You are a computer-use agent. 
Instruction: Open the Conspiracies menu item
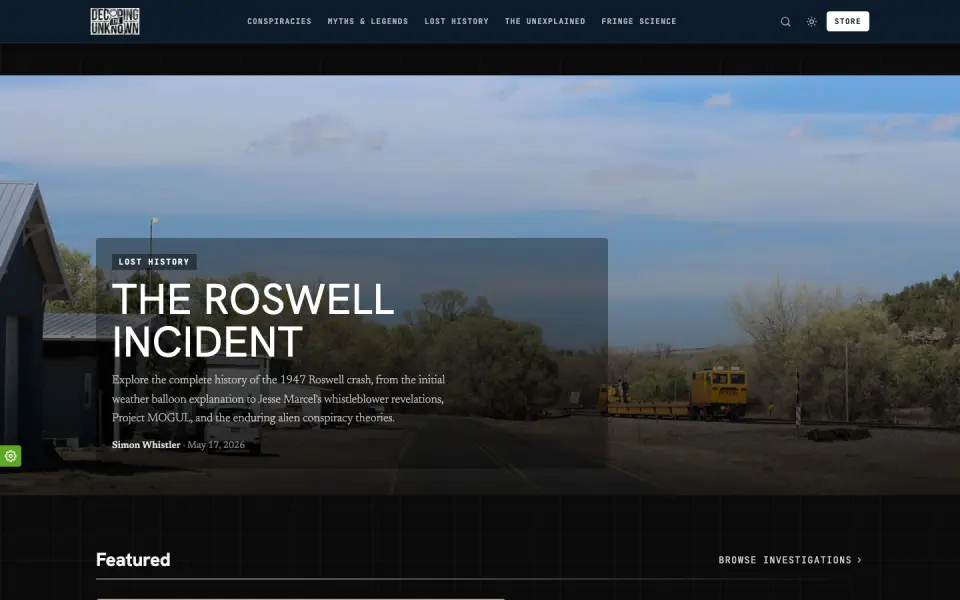point(279,21)
